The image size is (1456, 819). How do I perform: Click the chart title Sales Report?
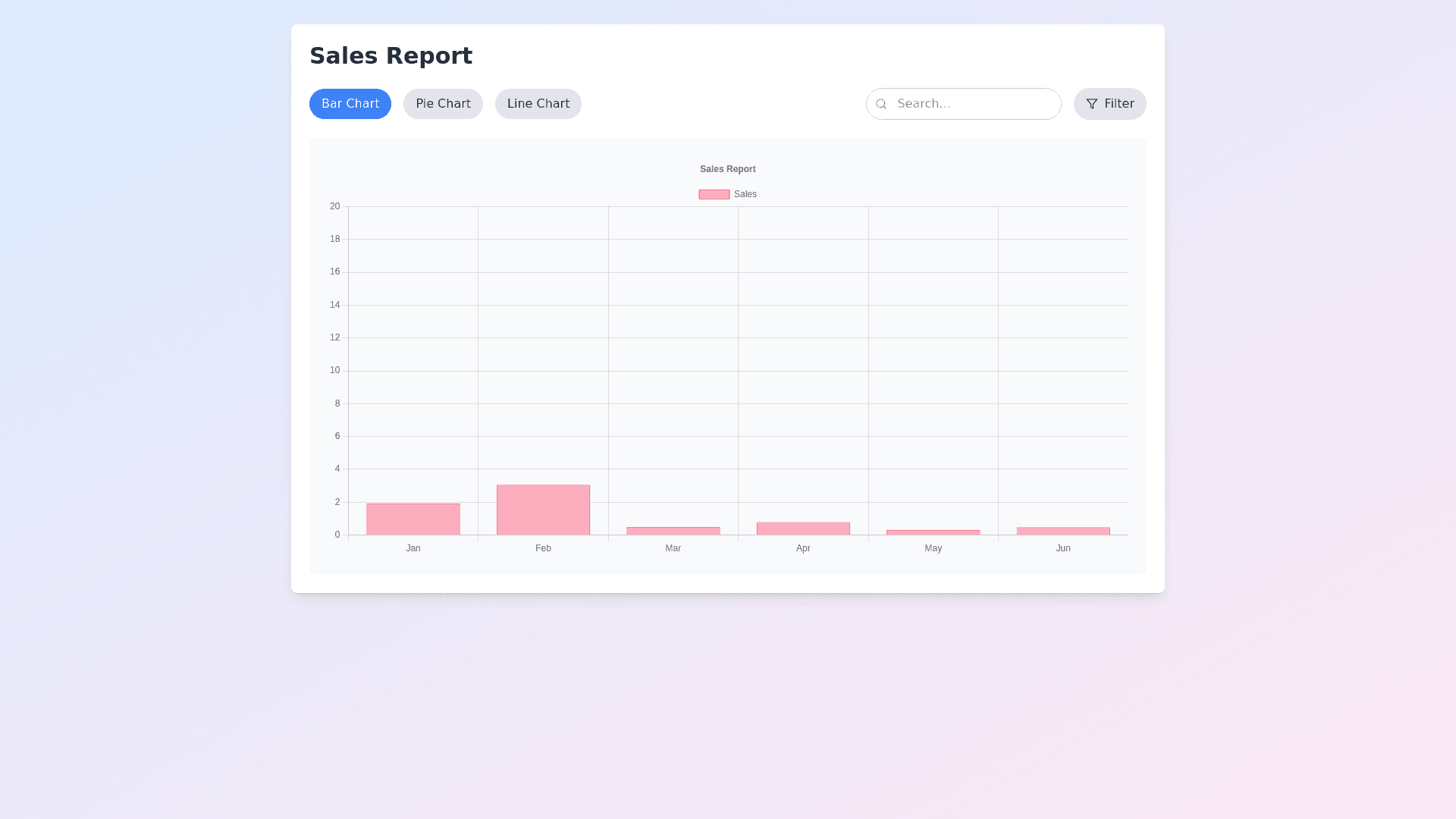[x=727, y=169]
